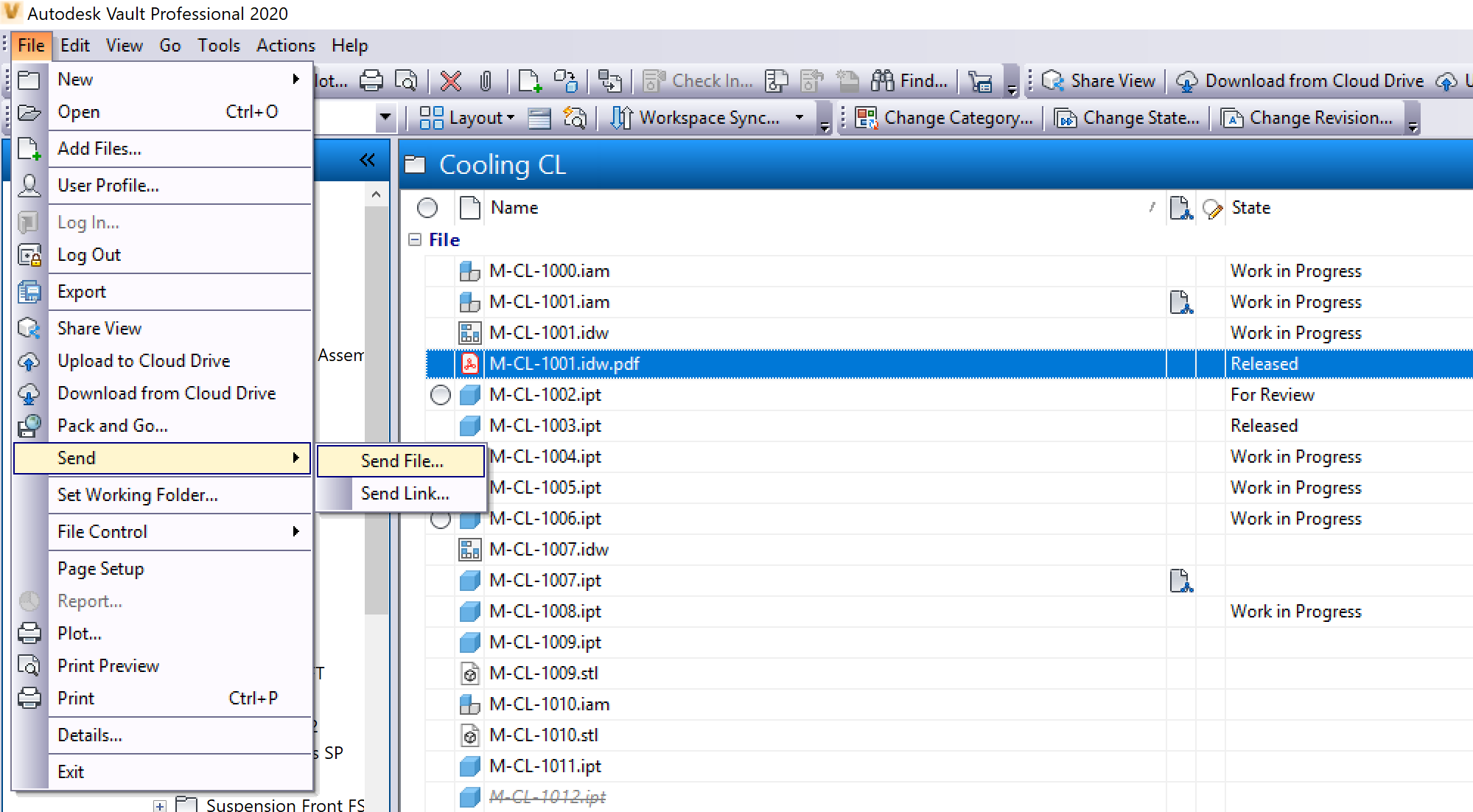
Task: Click the Change Revision toolbar button
Action: pos(1307,118)
